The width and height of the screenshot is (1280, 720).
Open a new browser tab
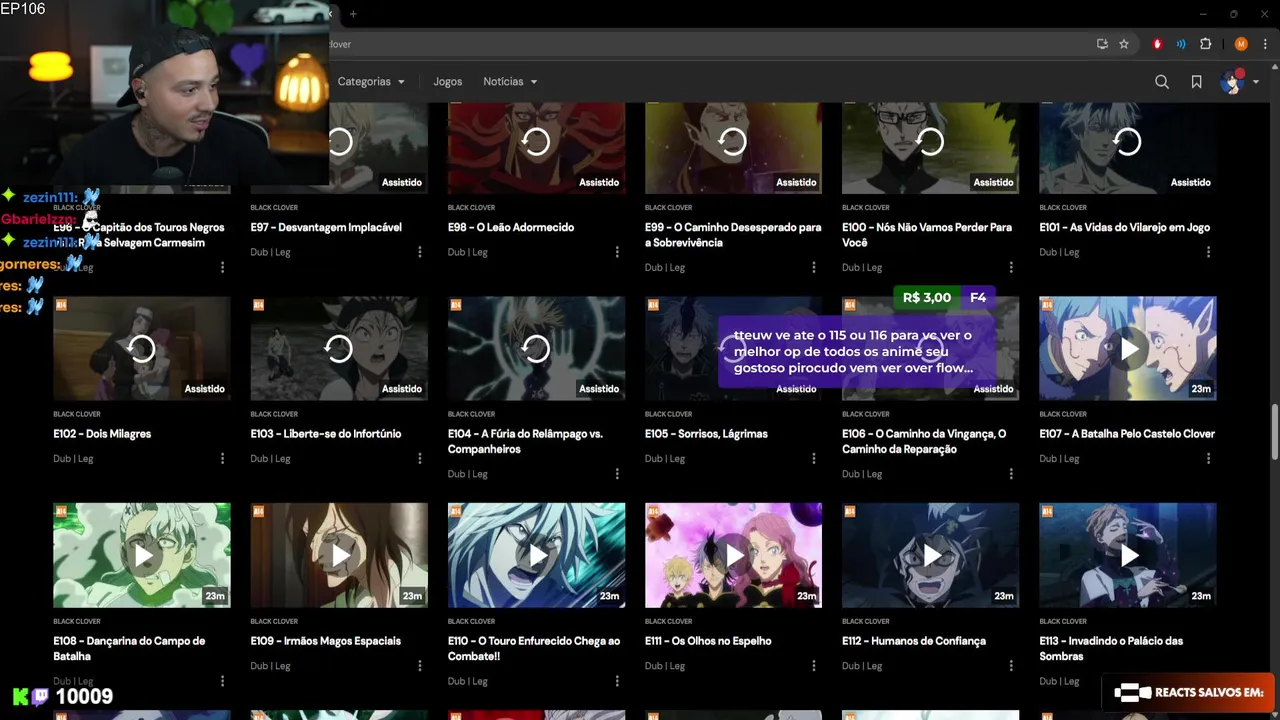353,14
